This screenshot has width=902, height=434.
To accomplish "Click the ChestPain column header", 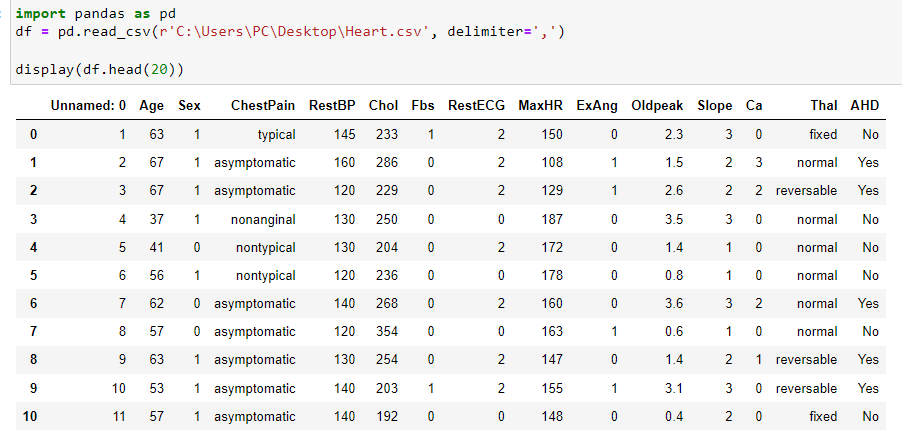I will (263, 106).
